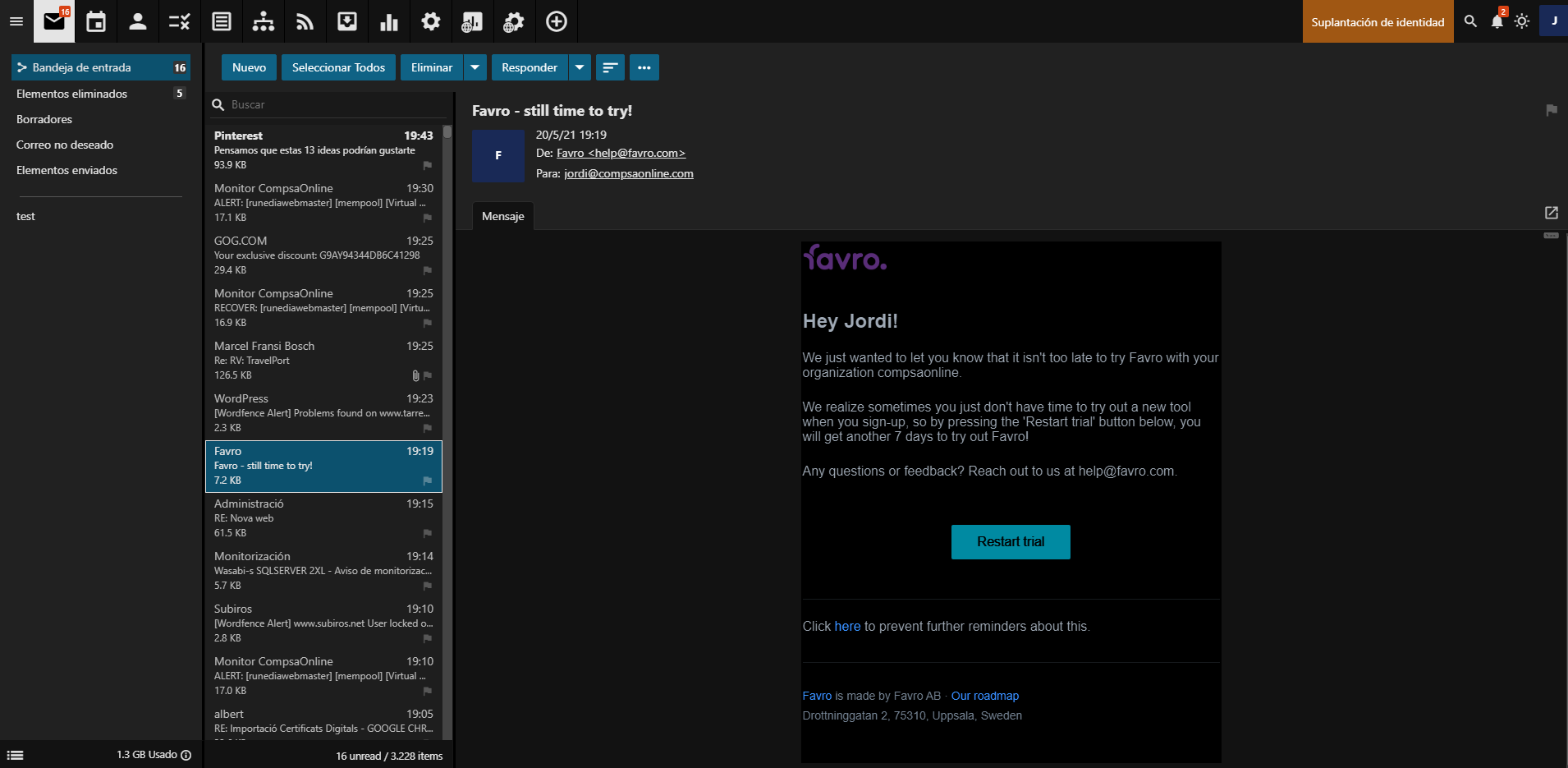1568x768 pixels.
Task: Click the Responder button
Action: 530,67
